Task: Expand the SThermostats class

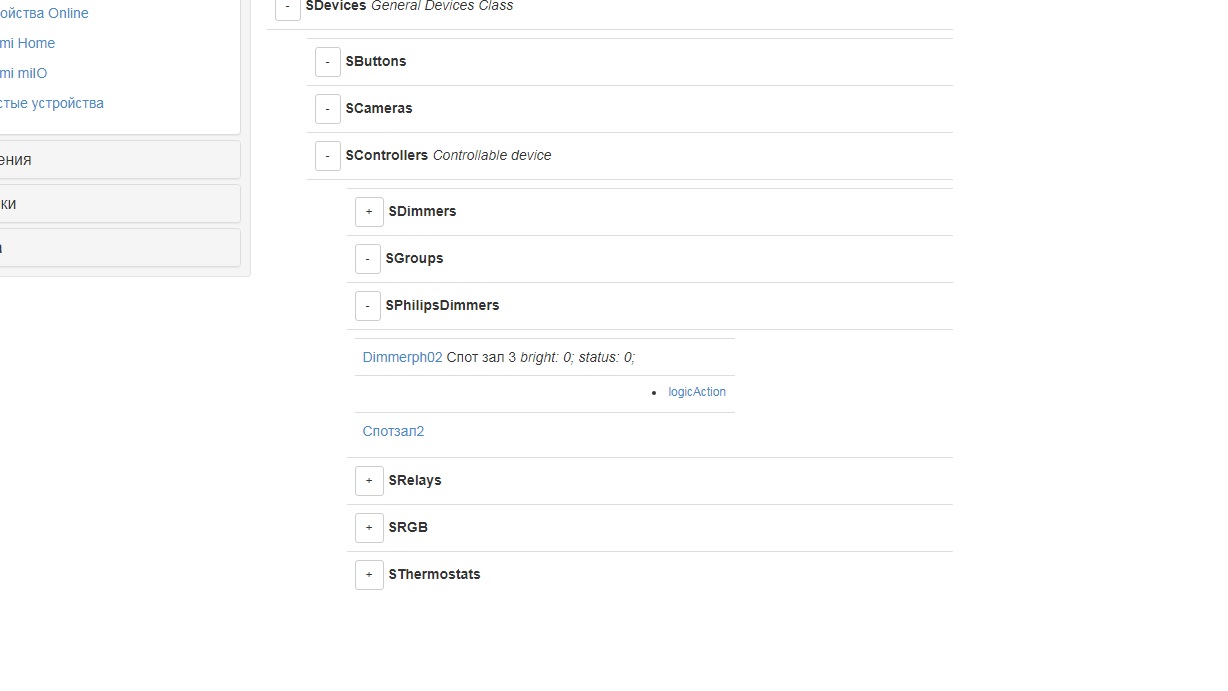Action: point(369,575)
